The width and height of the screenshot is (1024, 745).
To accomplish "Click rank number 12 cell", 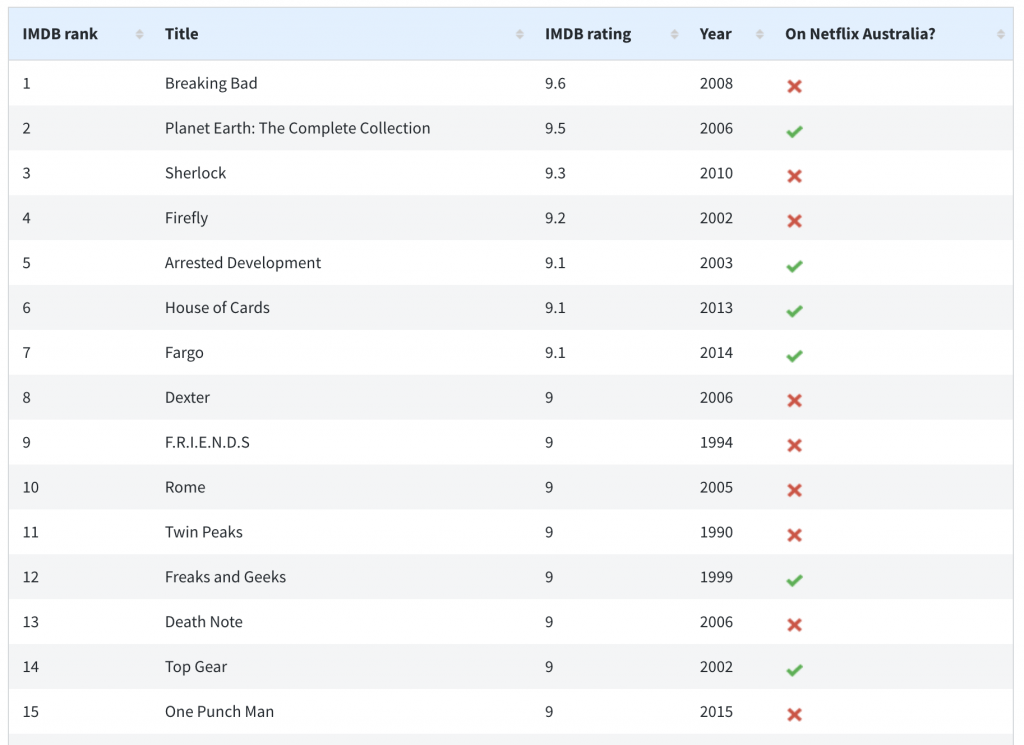I will coord(31,577).
